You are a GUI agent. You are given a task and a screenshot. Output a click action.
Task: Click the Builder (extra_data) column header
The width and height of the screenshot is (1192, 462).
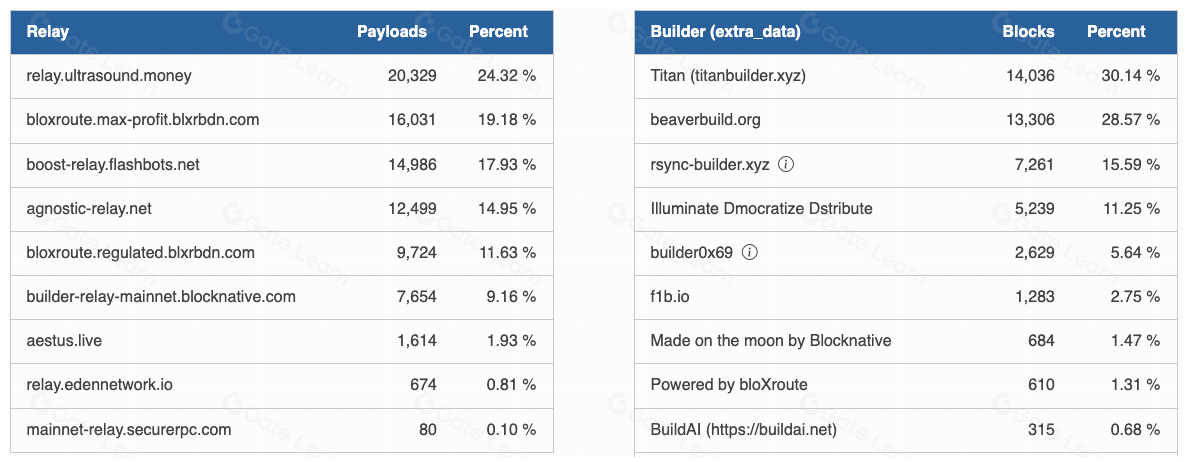coord(725,32)
